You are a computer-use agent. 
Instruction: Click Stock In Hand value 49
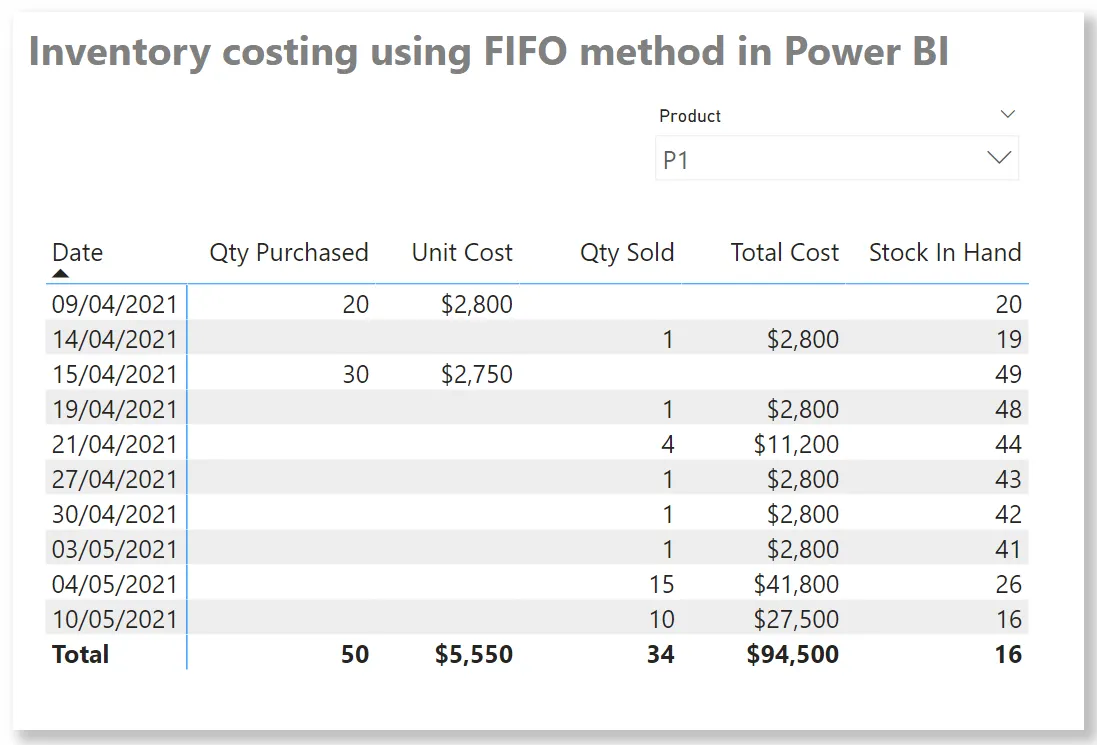[x=1008, y=374]
